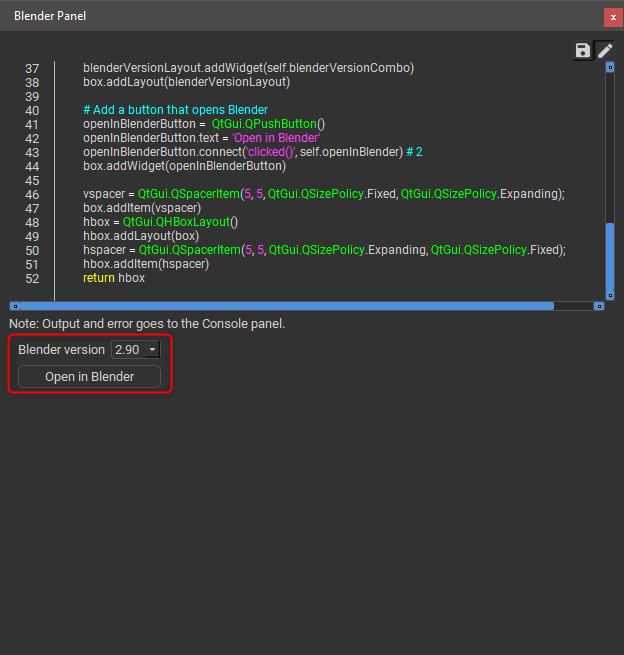
Task: Click the vertical scrollbar top arrow
Action: (610, 67)
